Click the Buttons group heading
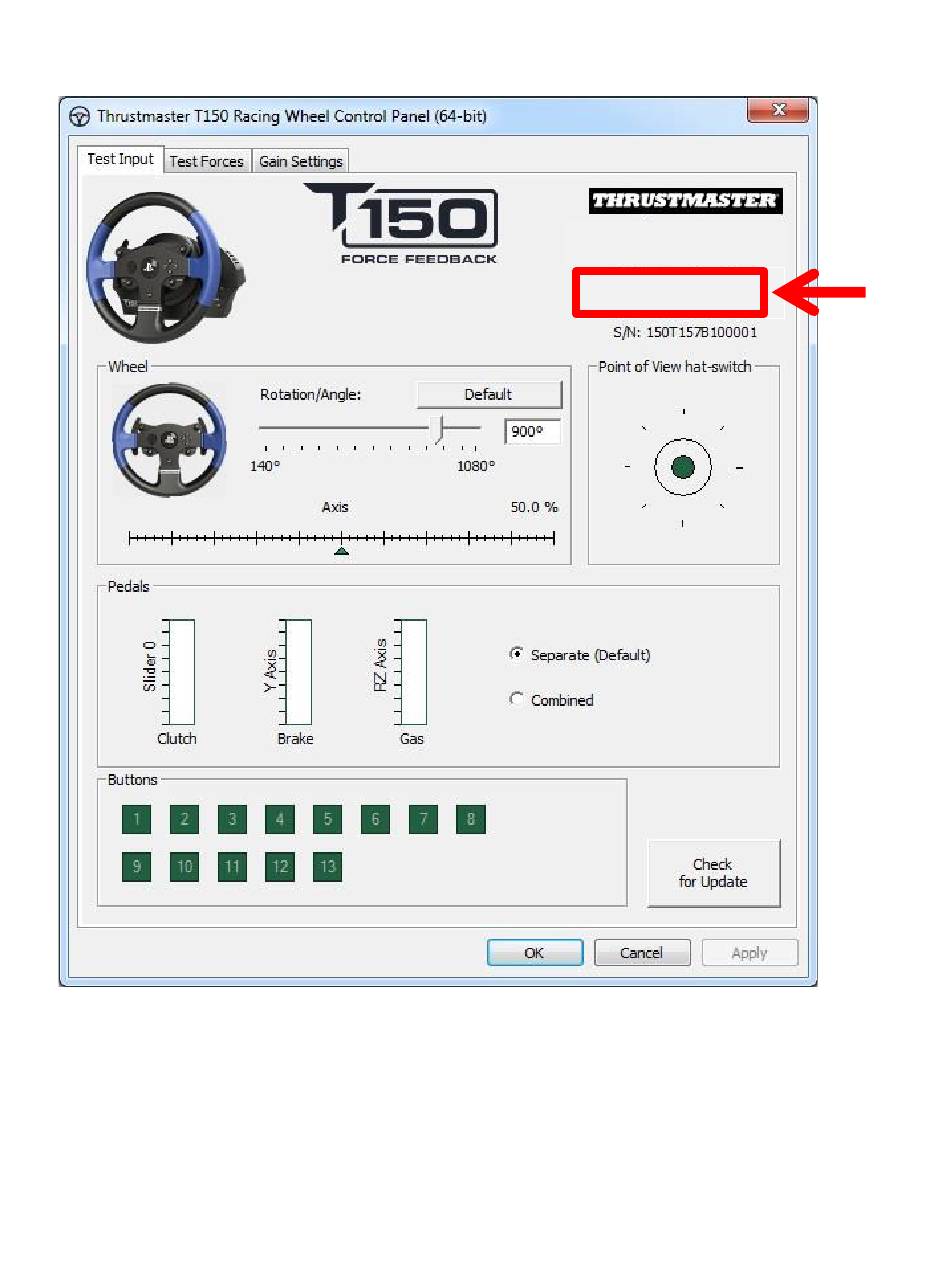The width and height of the screenshot is (950, 1288). click(x=133, y=780)
